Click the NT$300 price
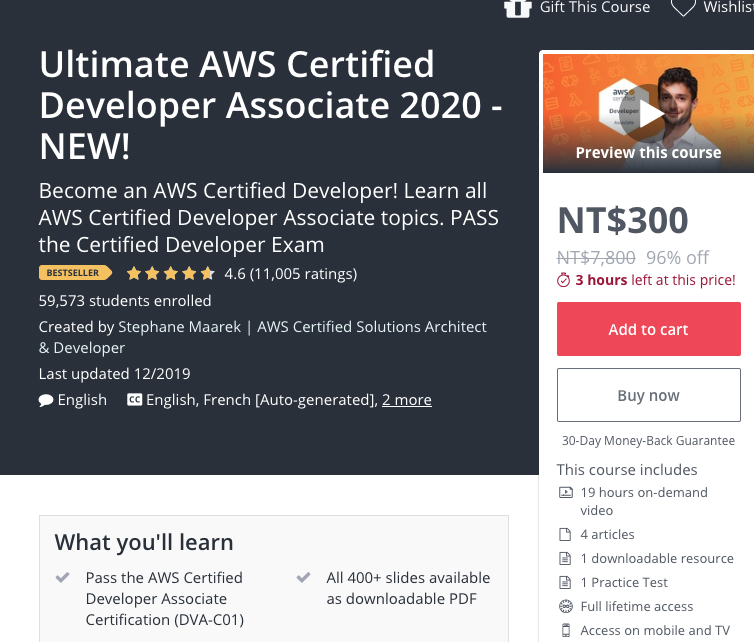 (x=622, y=220)
